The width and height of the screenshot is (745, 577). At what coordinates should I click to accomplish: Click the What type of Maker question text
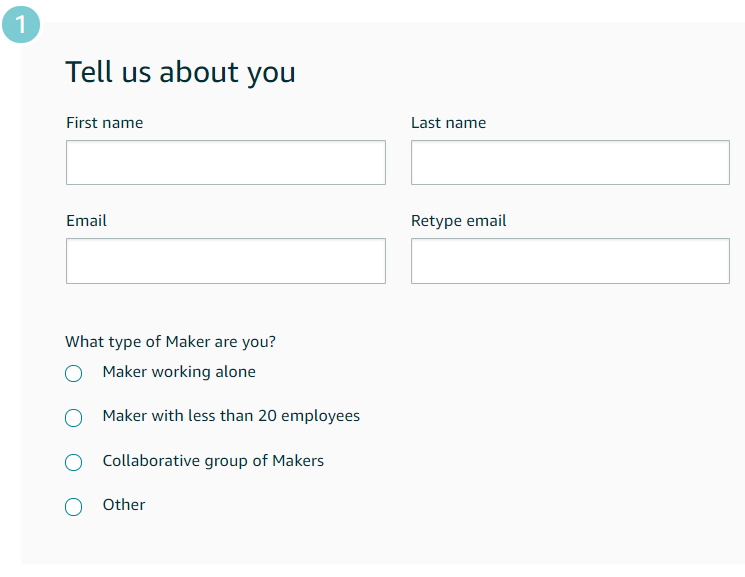pyautogui.click(x=170, y=342)
